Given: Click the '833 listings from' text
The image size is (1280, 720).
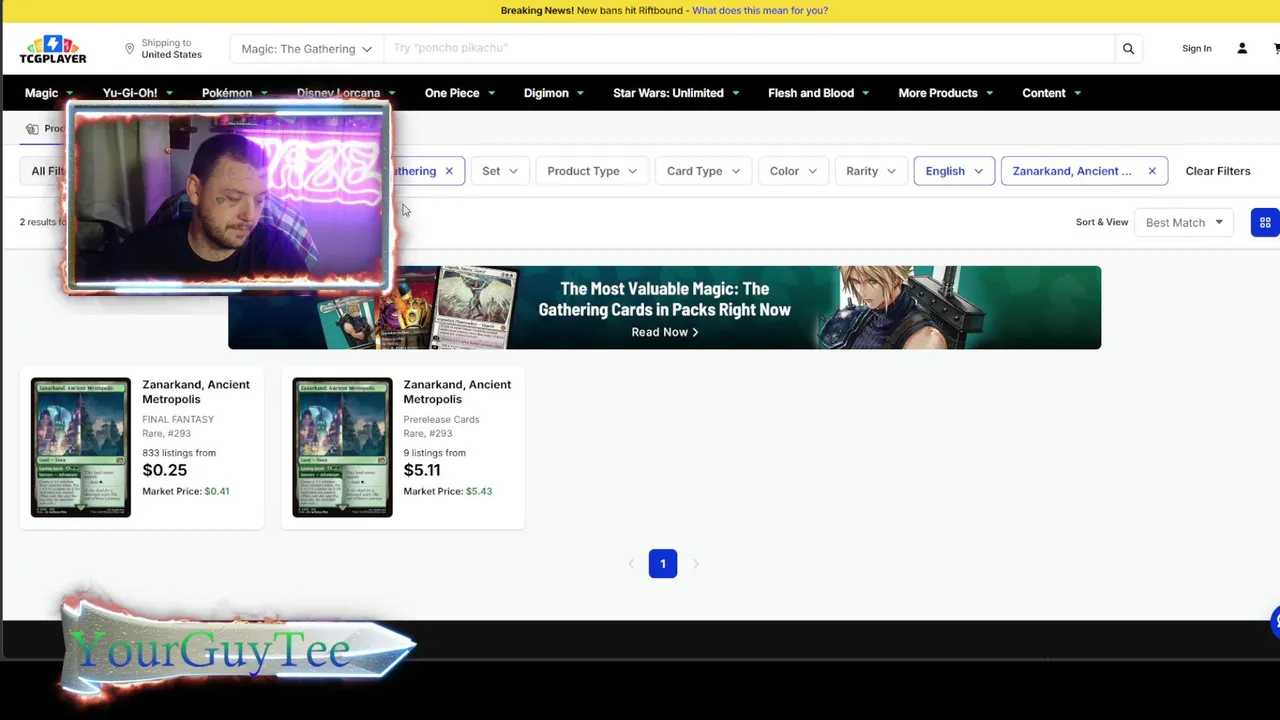Looking at the screenshot, I should click(179, 453).
